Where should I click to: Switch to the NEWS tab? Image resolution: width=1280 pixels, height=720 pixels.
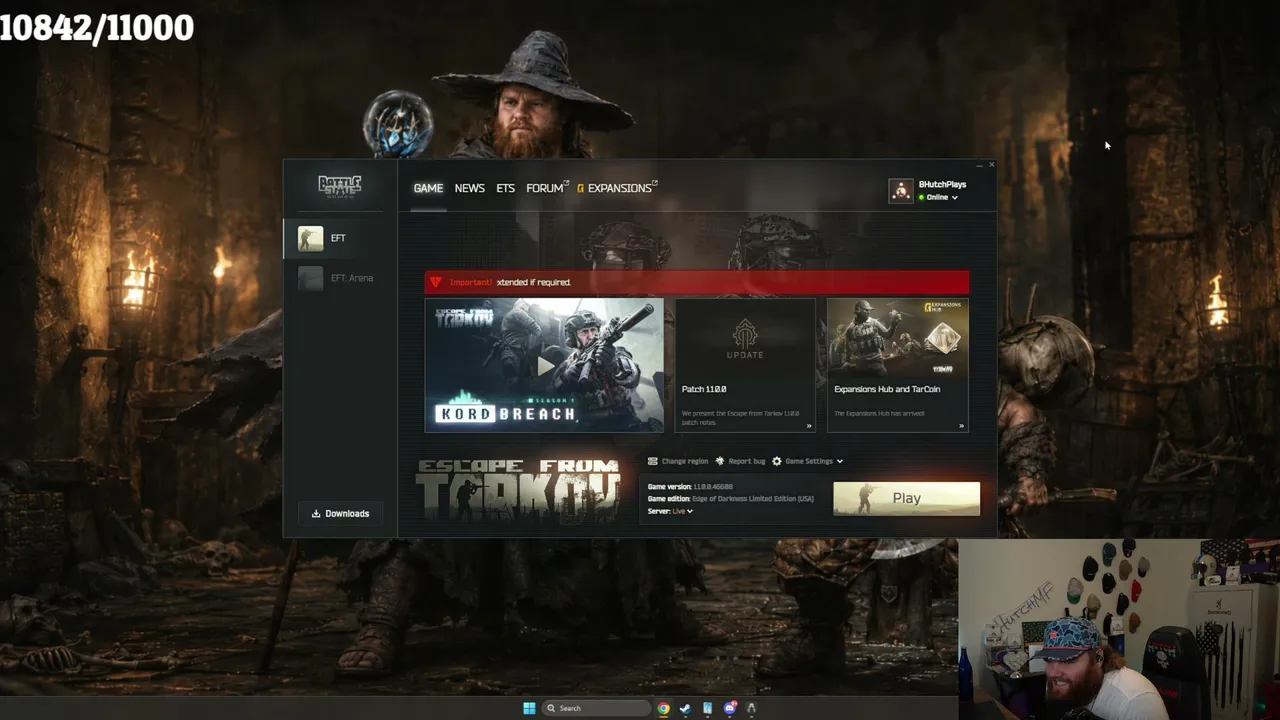tap(469, 188)
